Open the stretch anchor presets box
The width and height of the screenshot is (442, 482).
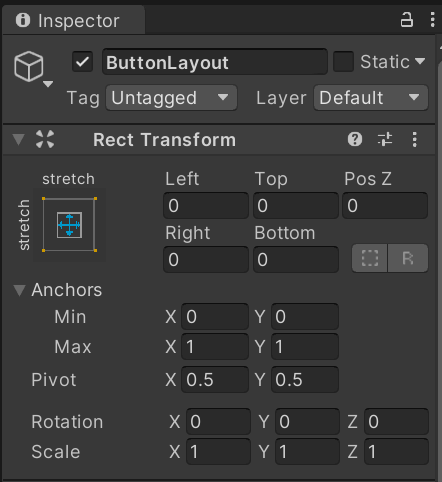pos(69,225)
